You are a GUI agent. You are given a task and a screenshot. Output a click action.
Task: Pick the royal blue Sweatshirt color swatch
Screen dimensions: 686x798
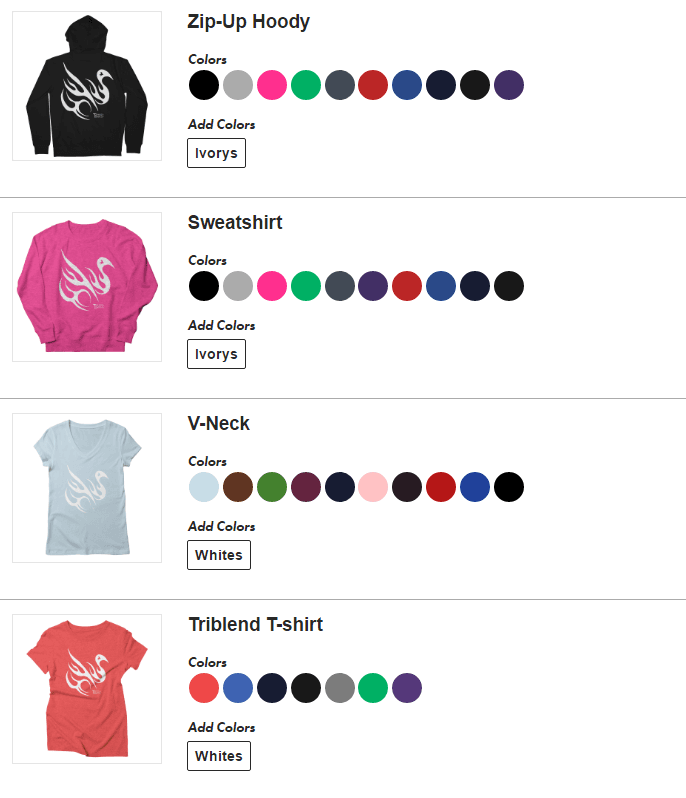[x=441, y=286]
